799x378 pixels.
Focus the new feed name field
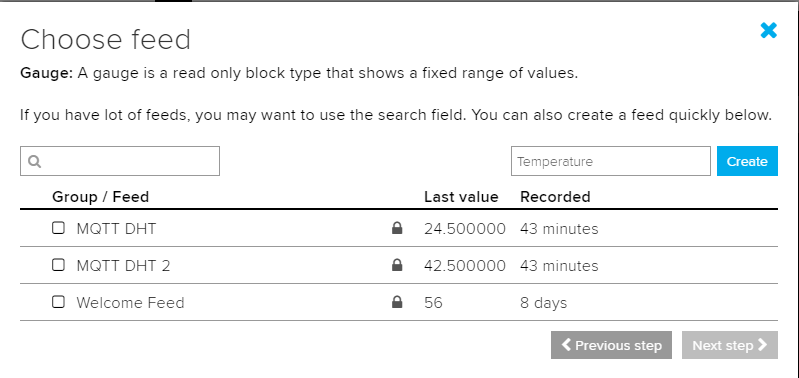click(x=610, y=161)
